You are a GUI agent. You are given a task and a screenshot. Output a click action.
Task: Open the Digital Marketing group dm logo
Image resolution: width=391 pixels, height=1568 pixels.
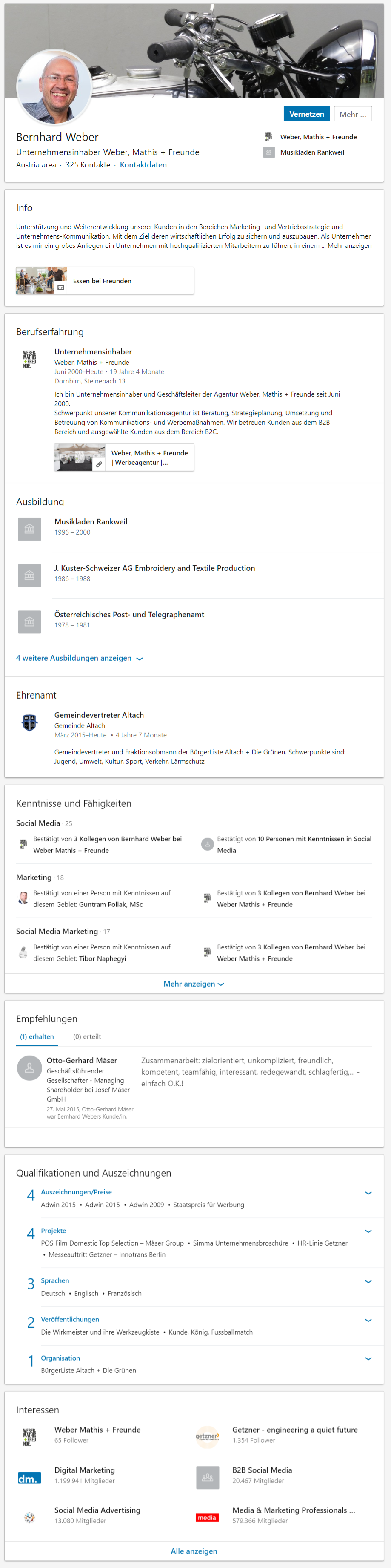tap(29, 1477)
